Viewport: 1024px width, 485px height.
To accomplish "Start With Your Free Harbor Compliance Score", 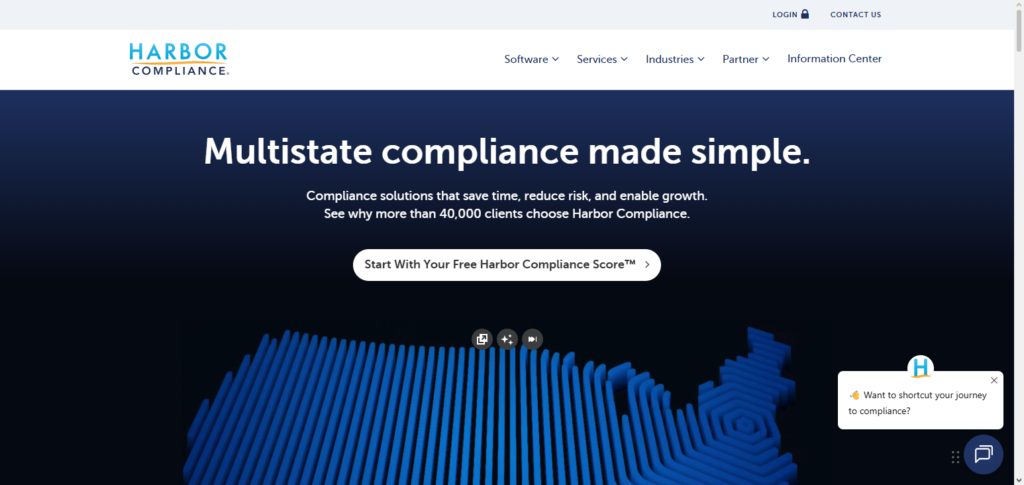I will pos(506,265).
